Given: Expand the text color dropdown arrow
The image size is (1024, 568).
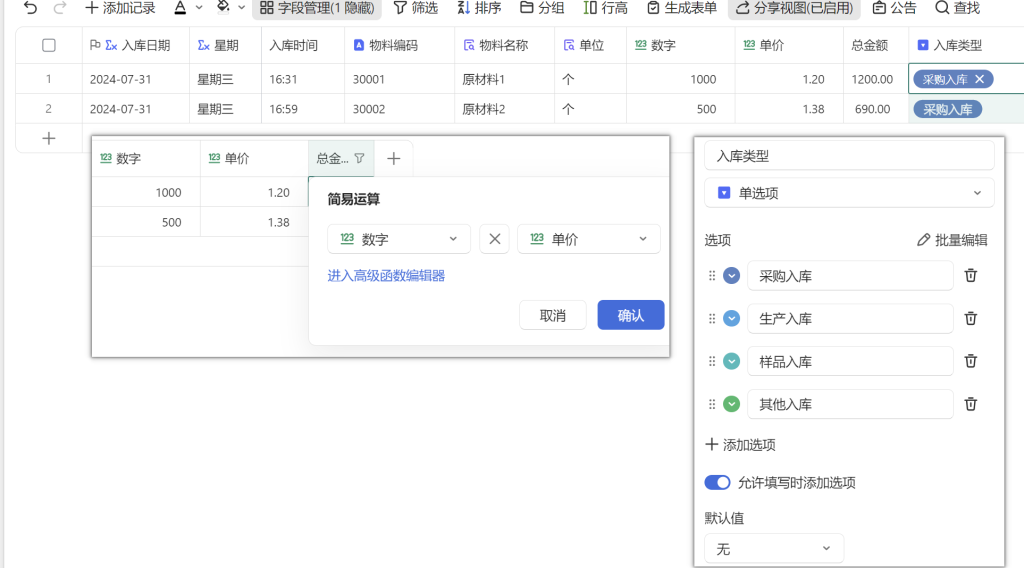Looking at the screenshot, I should pyautogui.click(x=199, y=8).
